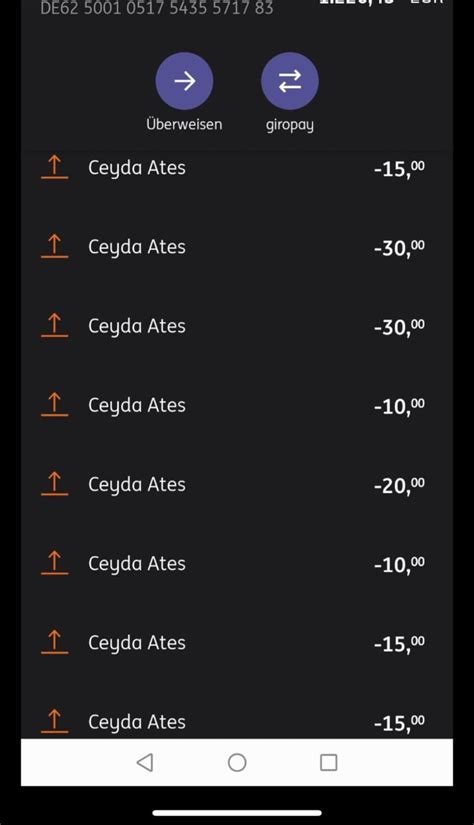Tap the Überweisen text label
This screenshot has width=474, height=825.
point(184,125)
